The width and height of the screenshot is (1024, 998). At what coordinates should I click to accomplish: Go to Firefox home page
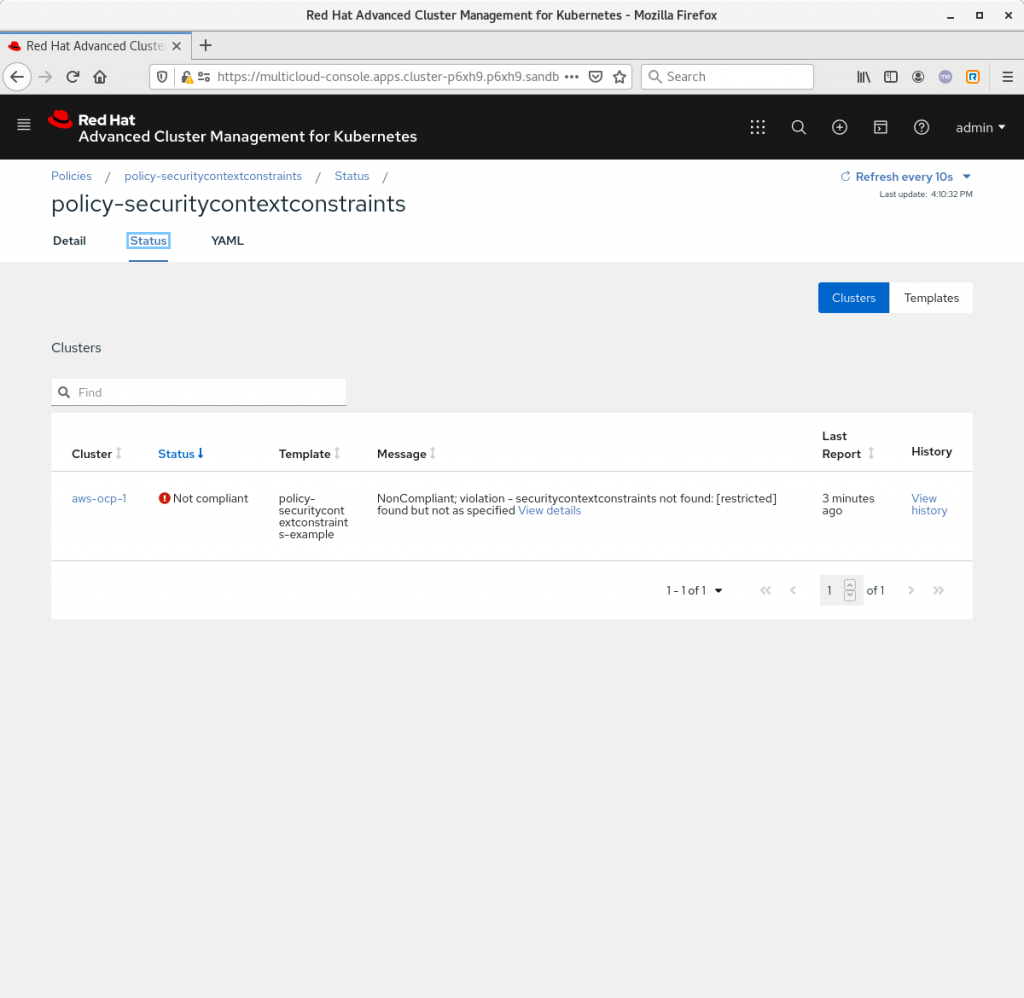[x=100, y=77]
